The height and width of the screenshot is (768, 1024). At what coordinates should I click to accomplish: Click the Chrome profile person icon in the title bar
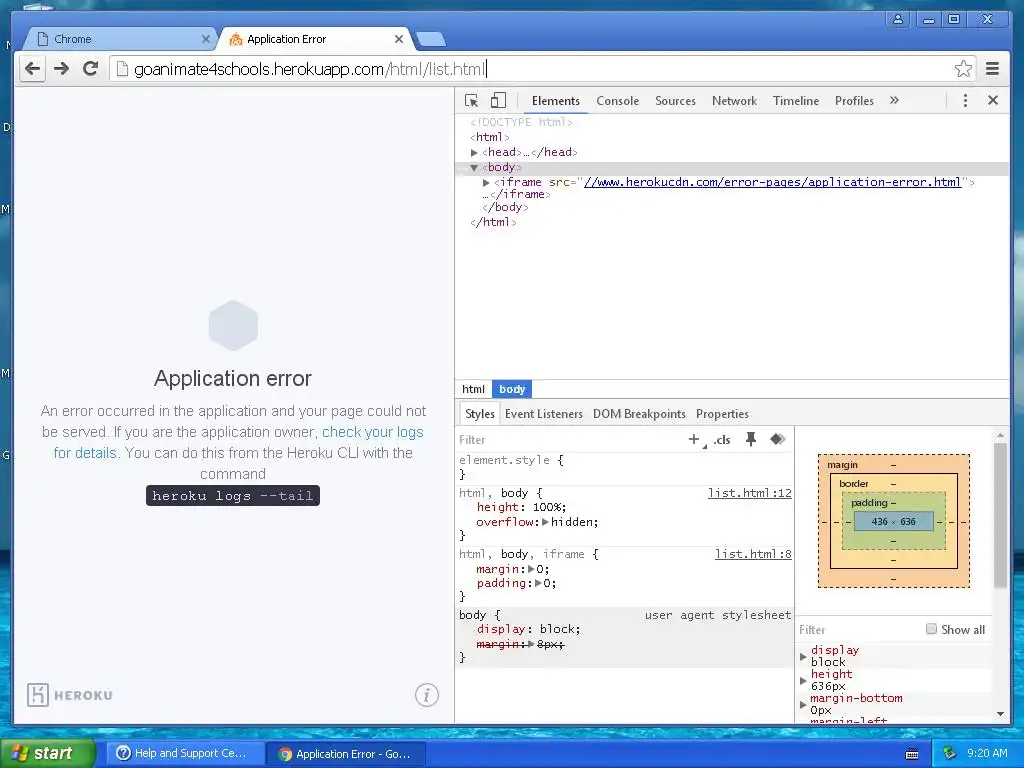[898, 19]
